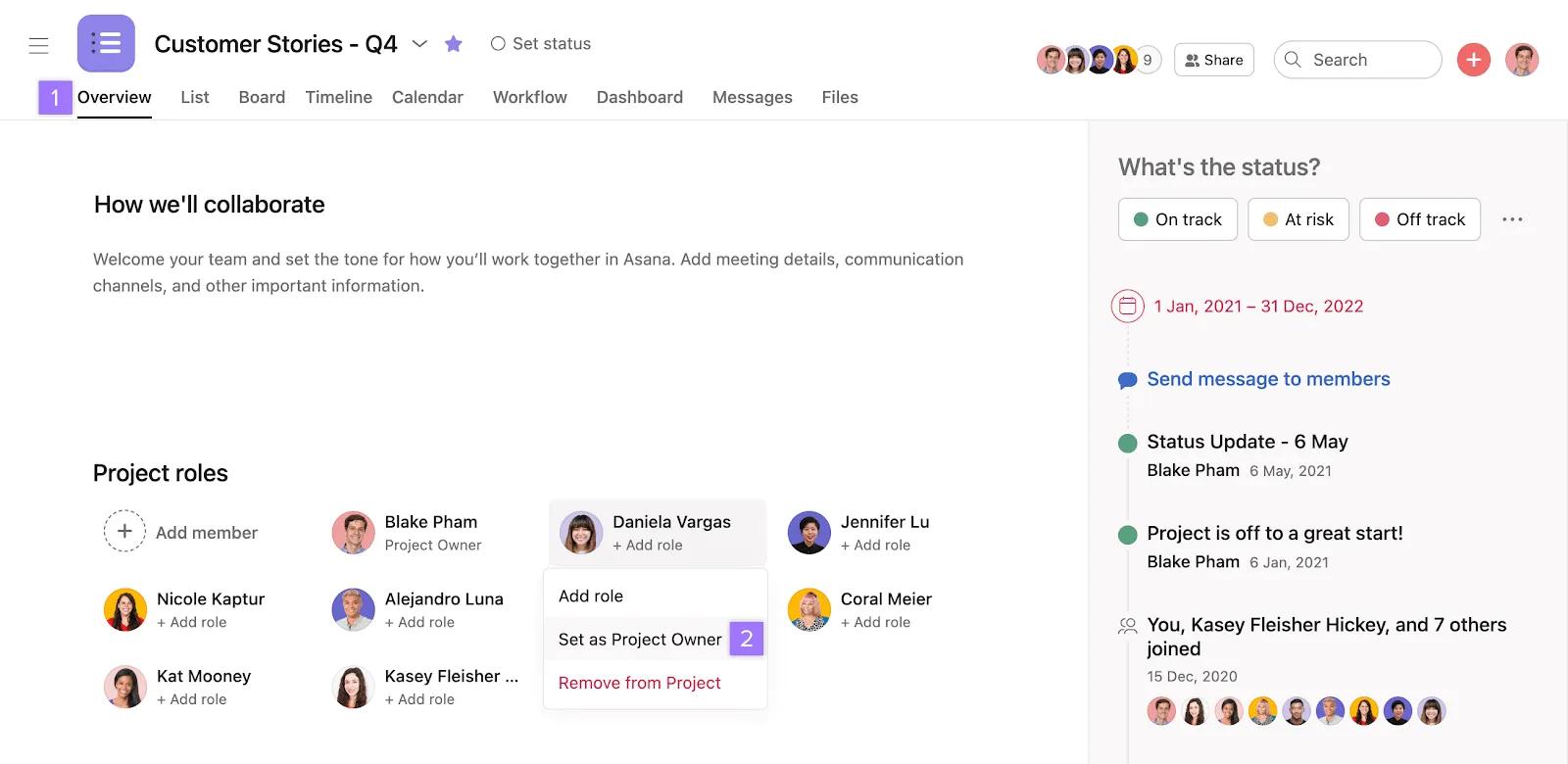
Task: Open the hamburger sidebar menu
Action: click(38, 45)
